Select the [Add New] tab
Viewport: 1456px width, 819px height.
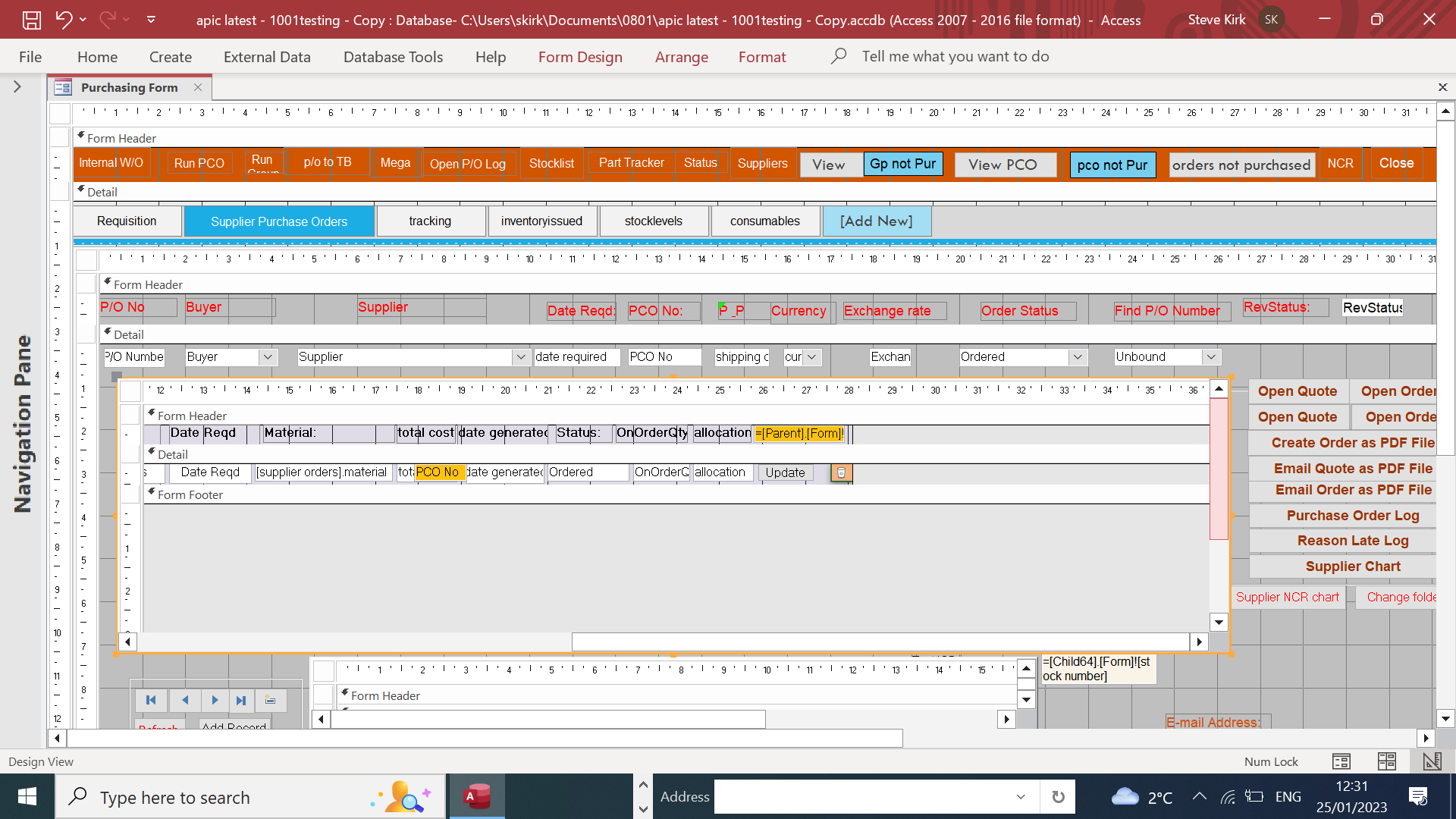point(877,221)
